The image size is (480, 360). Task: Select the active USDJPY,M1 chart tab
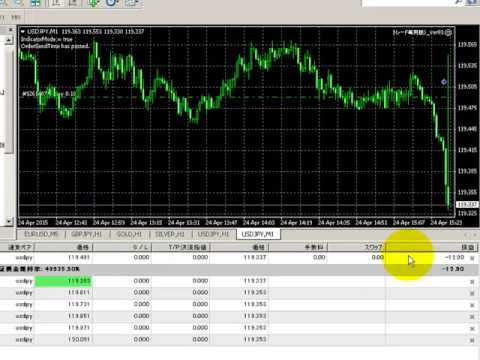click(x=258, y=234)
